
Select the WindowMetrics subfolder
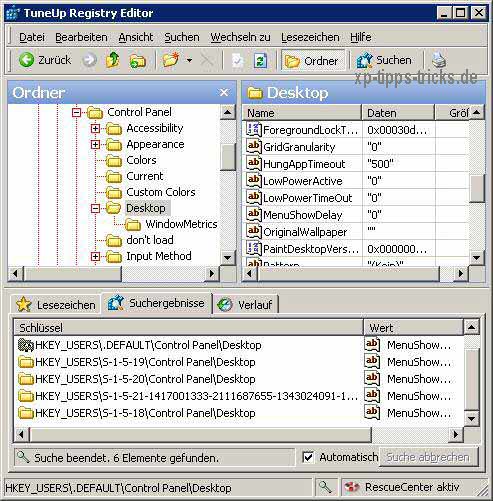coord(181,224)
